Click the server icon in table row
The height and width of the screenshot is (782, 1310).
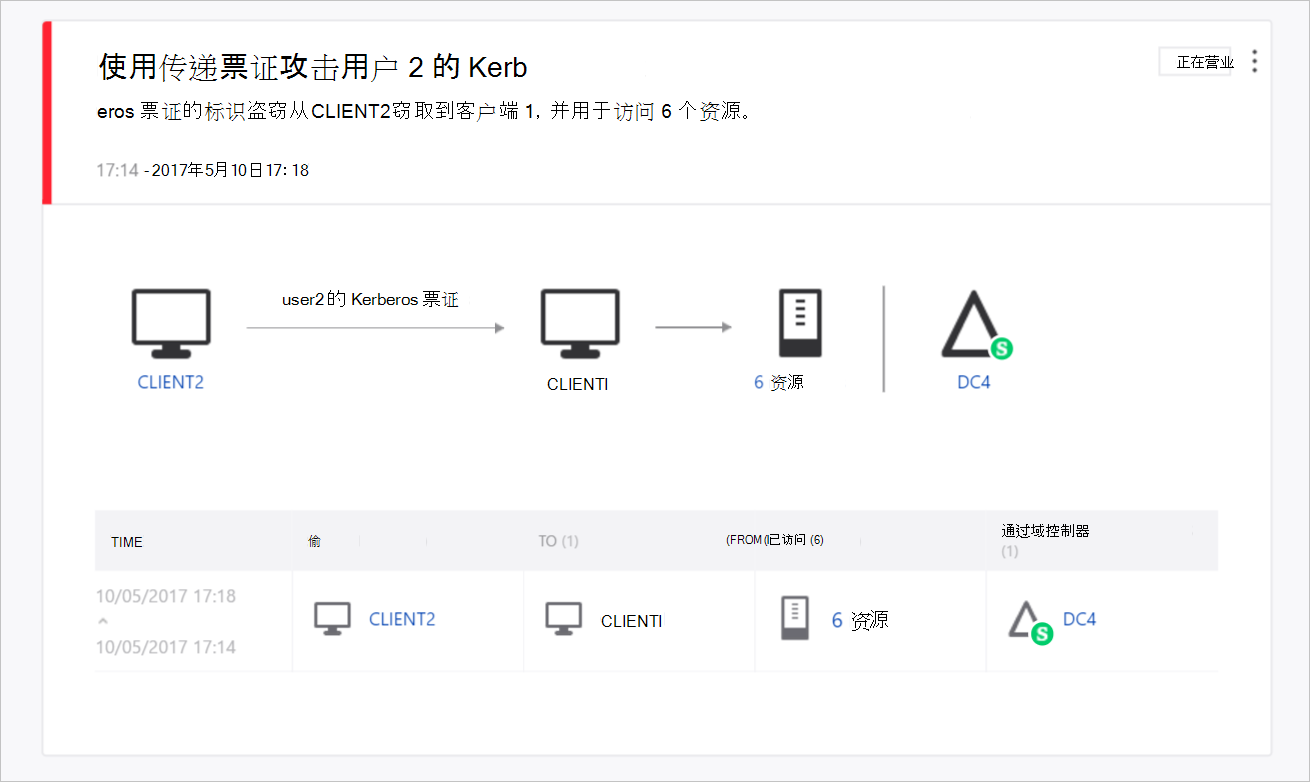coord(794,618)
